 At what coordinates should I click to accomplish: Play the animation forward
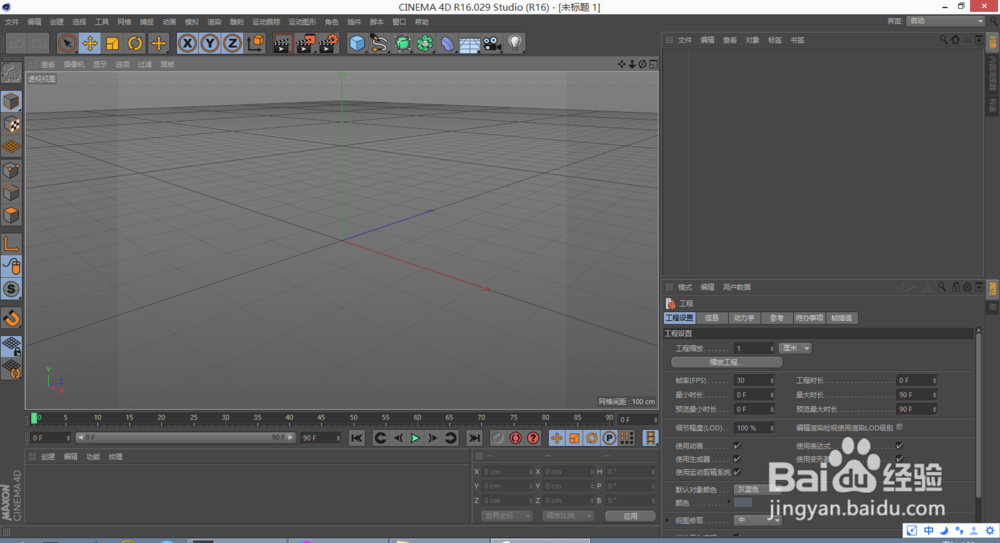coord(415,438)
